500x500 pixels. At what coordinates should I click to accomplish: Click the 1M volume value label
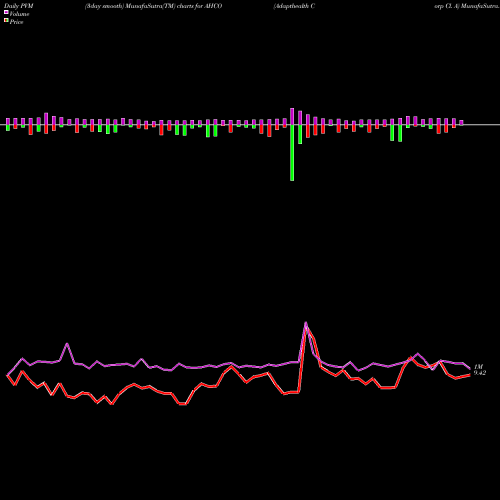pyautogui.click(x=478, y=367)
